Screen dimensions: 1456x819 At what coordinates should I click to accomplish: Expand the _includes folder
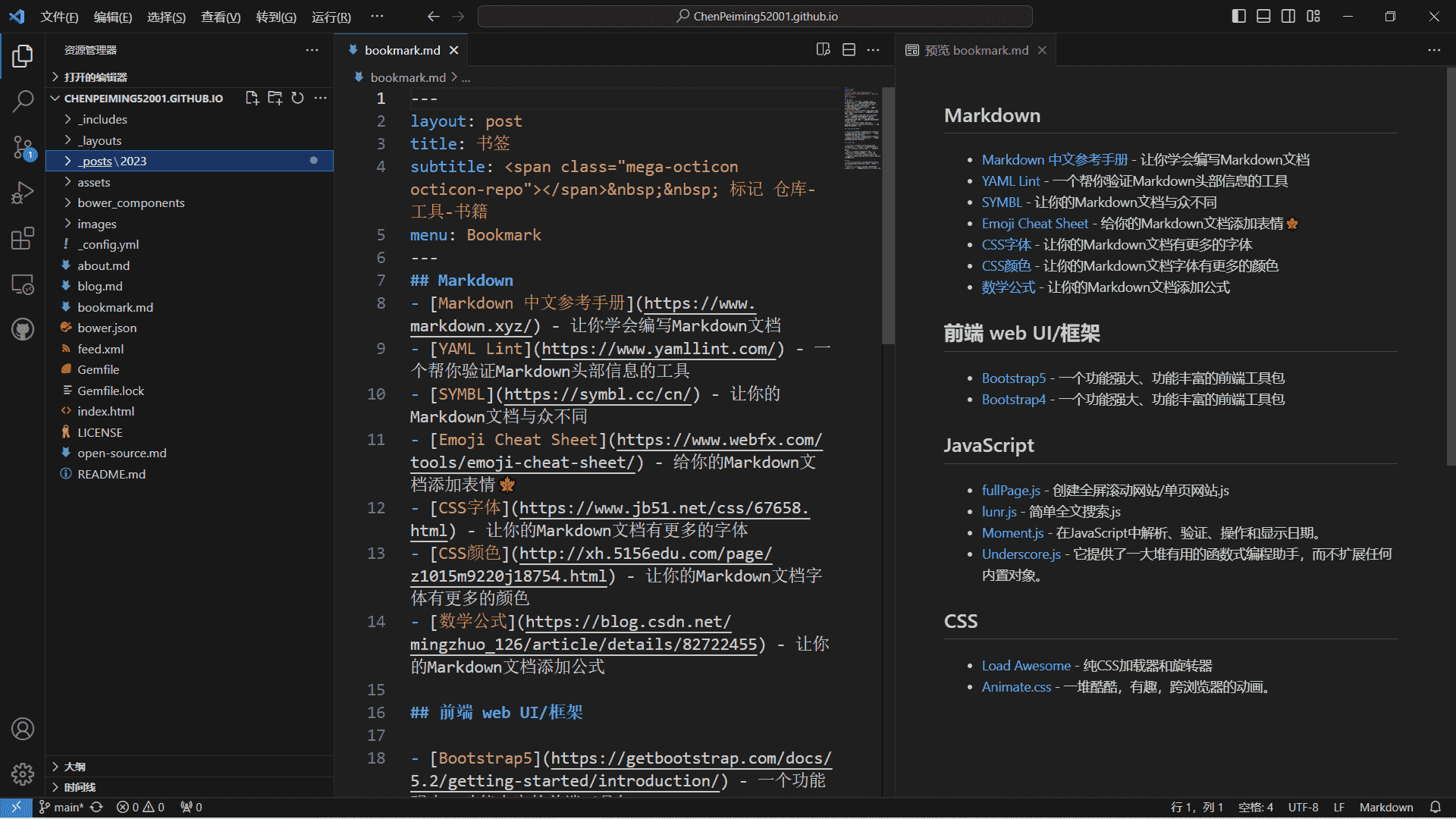tap(190, 119)
